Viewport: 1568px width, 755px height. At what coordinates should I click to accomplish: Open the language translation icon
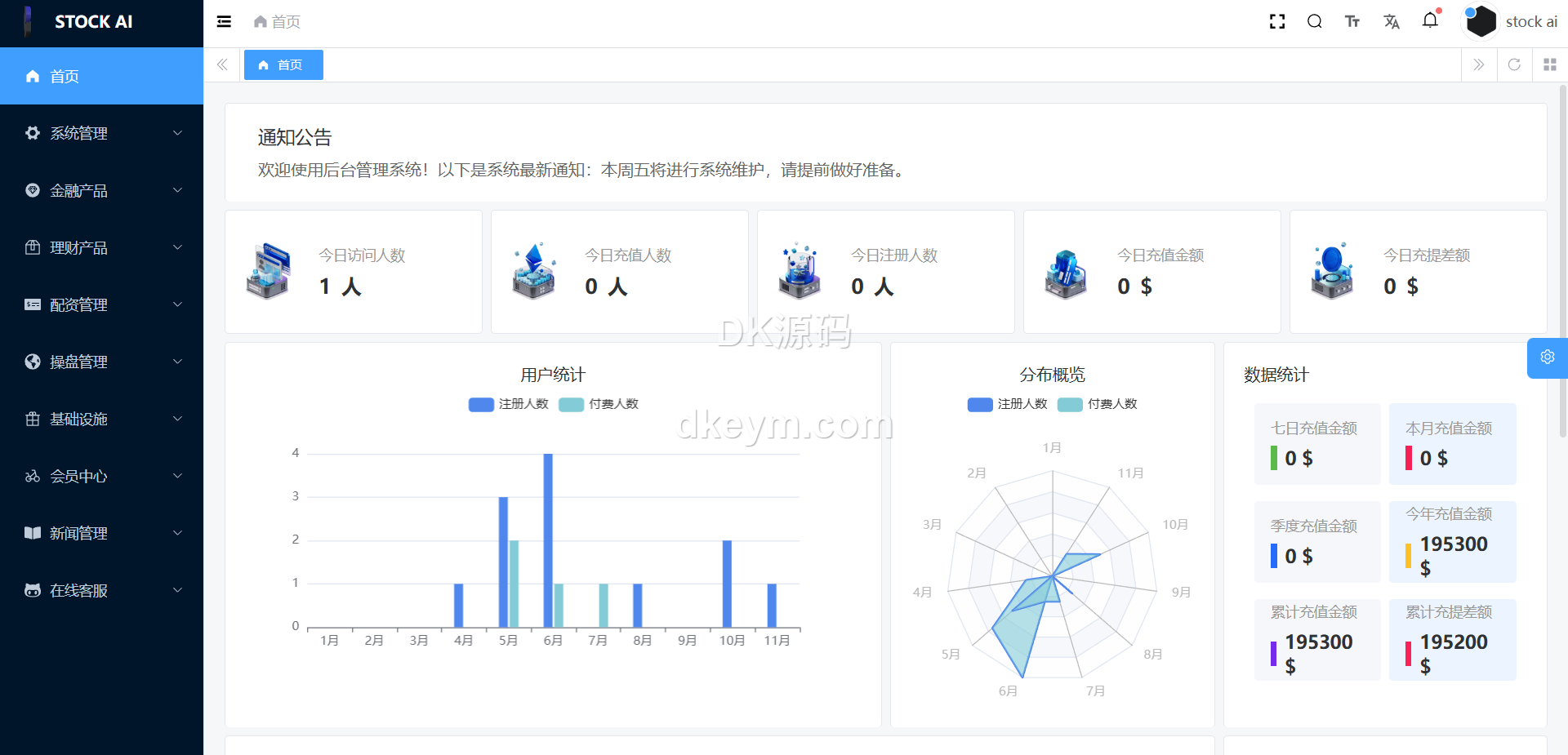click(1392, 22)
